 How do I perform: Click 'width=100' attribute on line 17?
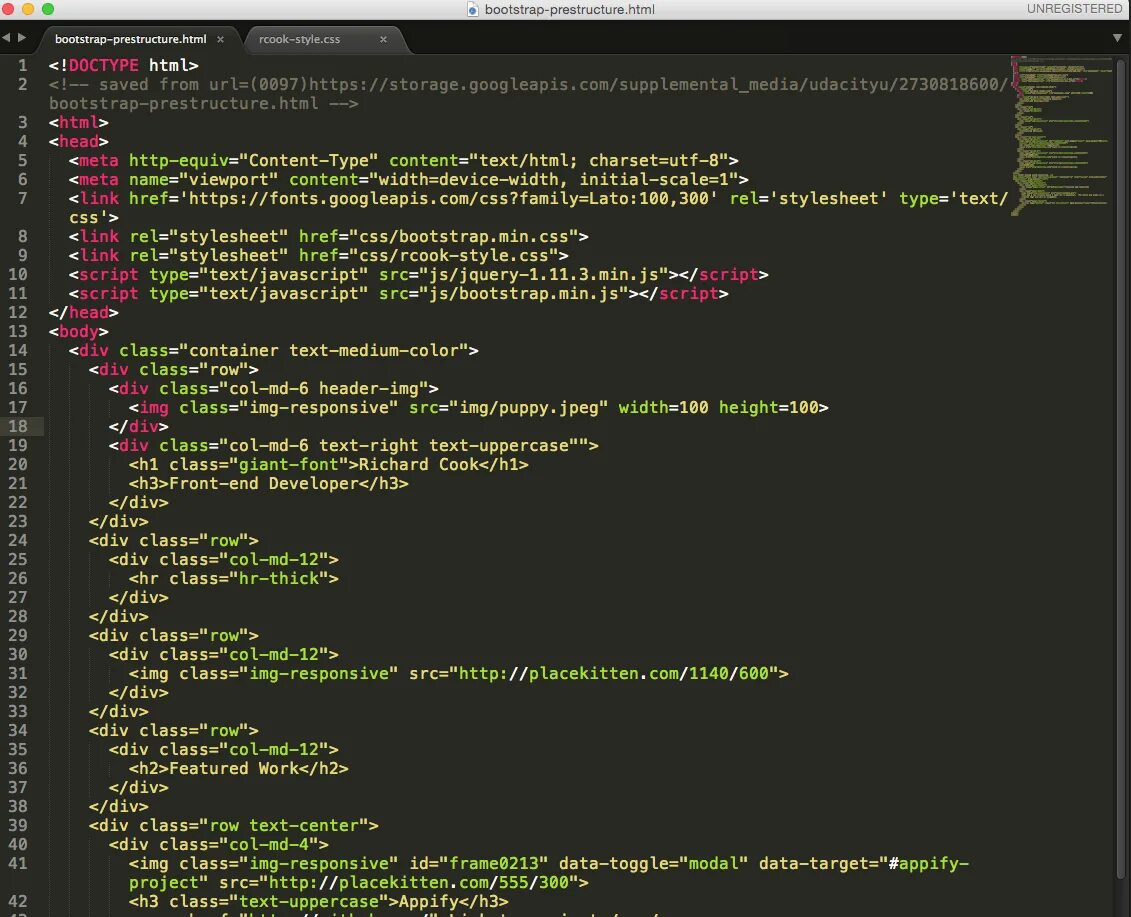(x=664, y=408)
